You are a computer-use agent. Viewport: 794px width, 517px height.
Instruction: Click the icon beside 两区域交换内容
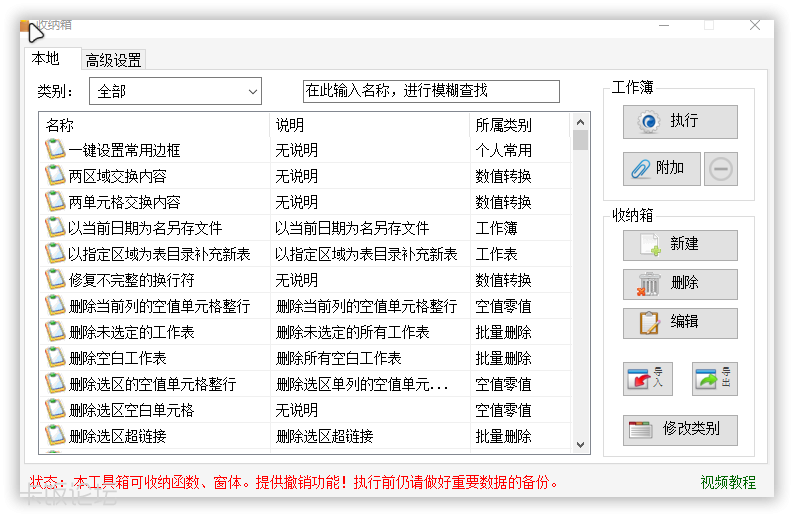tap(54, 176)
